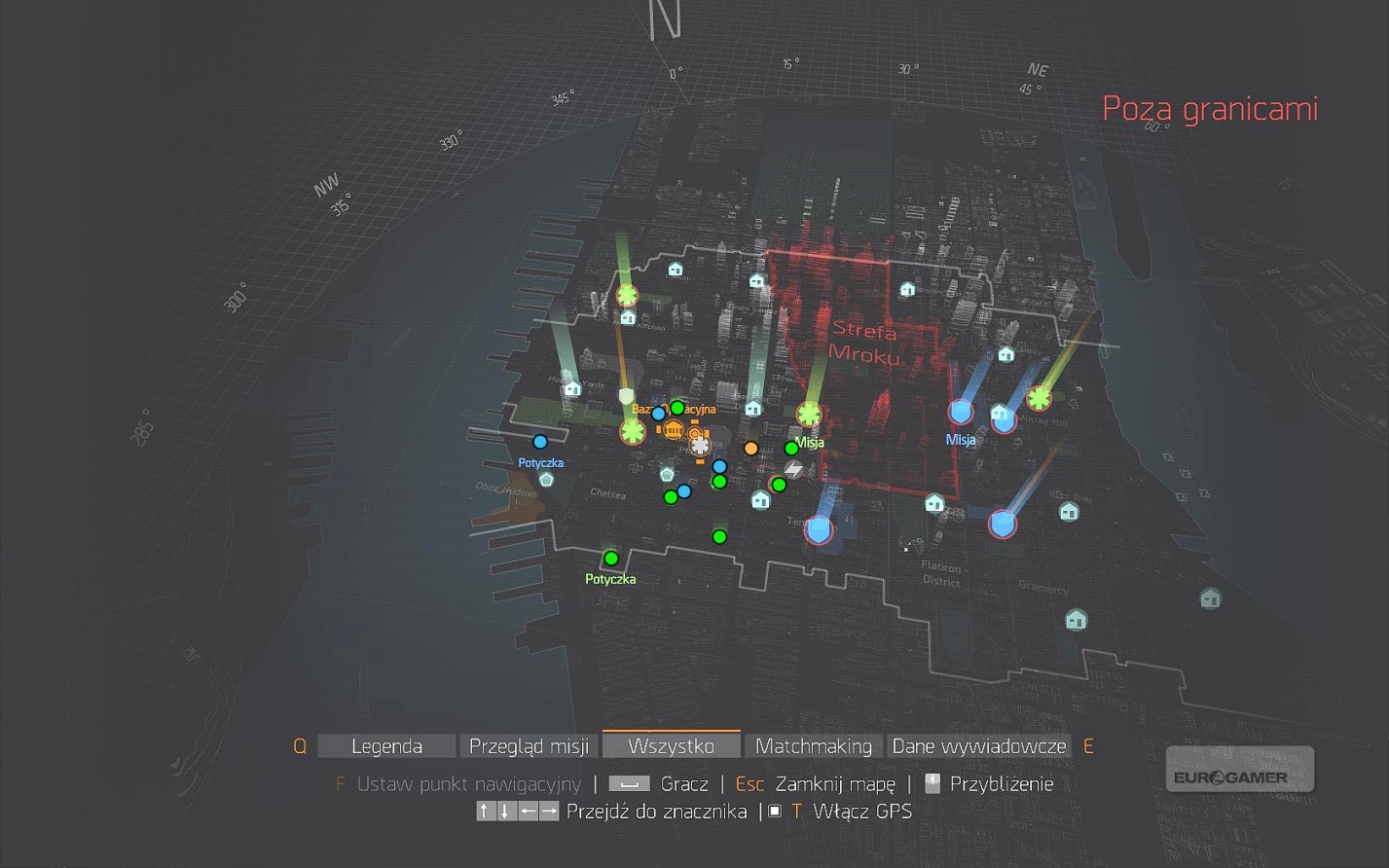Close the map with Zamknij mapę
This screenshot has height=868, width=1389.
[x=835, y=784]
